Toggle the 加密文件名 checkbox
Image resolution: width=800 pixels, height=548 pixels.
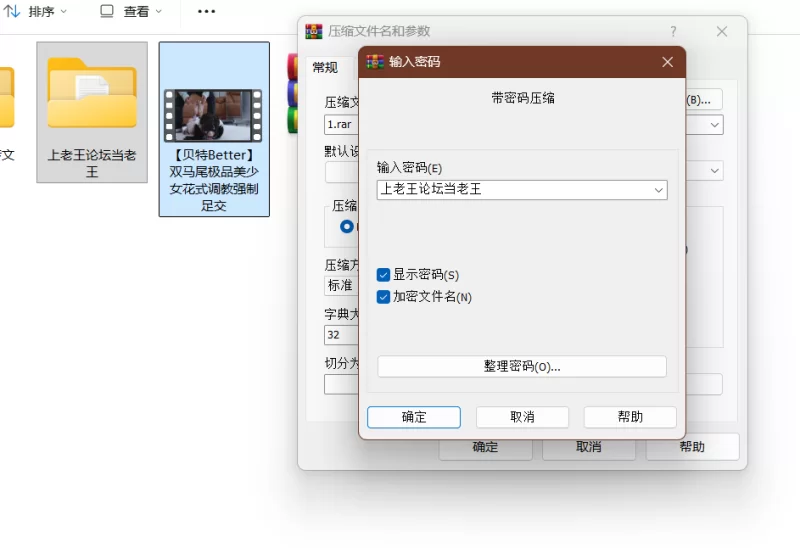pyautogui.click(x=384, y=297)
